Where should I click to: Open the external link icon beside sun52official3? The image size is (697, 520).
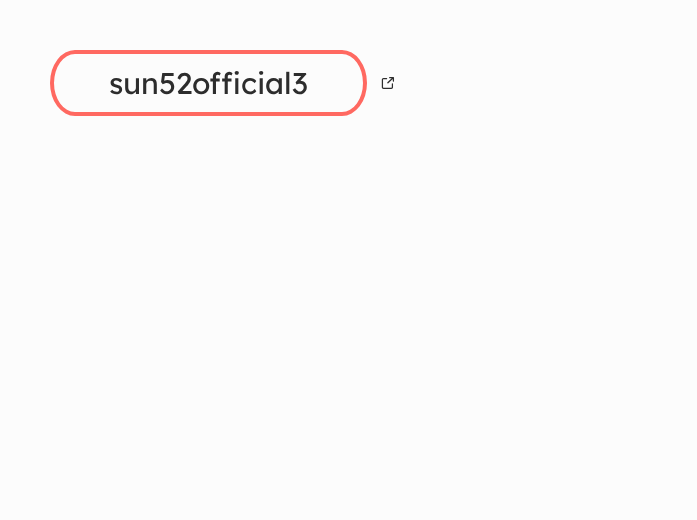[388, 84]
